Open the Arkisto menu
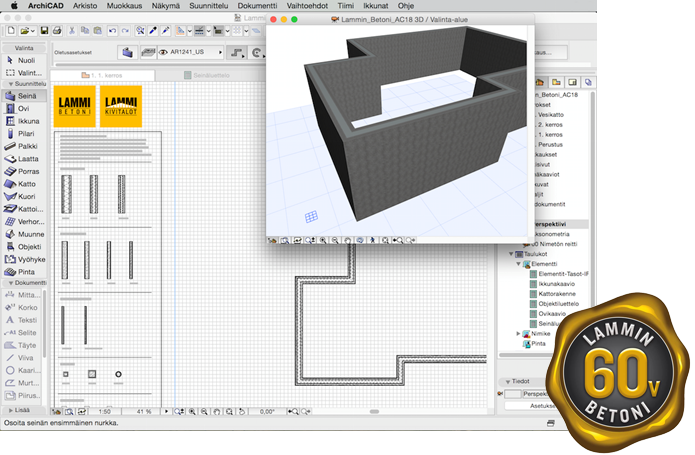The image size is (695, 455). pyautogui.click(x=85, y=6)
